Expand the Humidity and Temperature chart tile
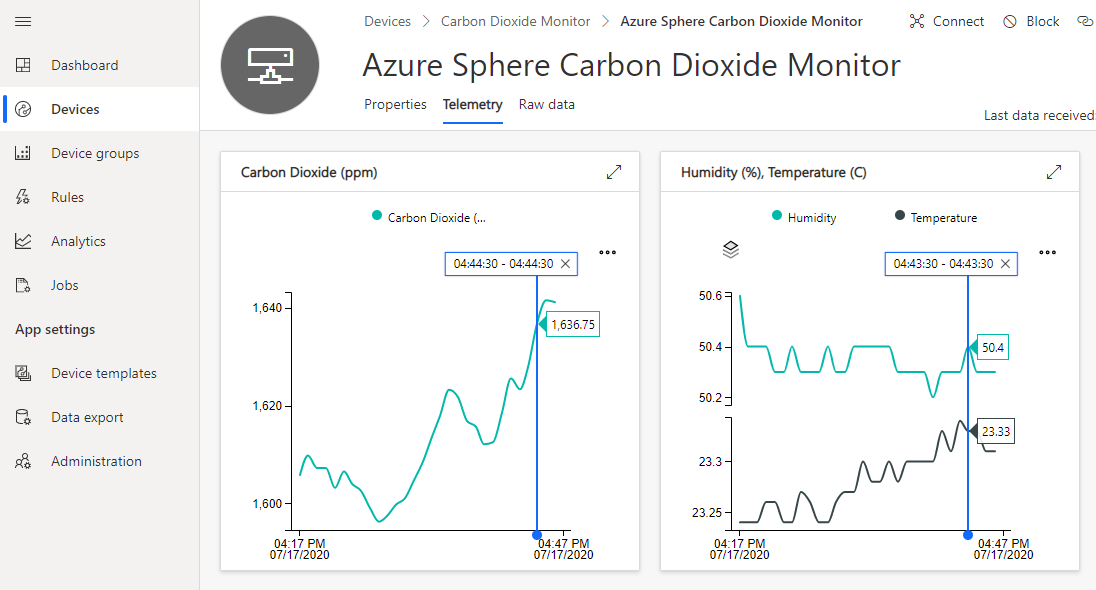Image resolution: width=1096 pixels, height=590 pixels. (x=1054, y=172)
